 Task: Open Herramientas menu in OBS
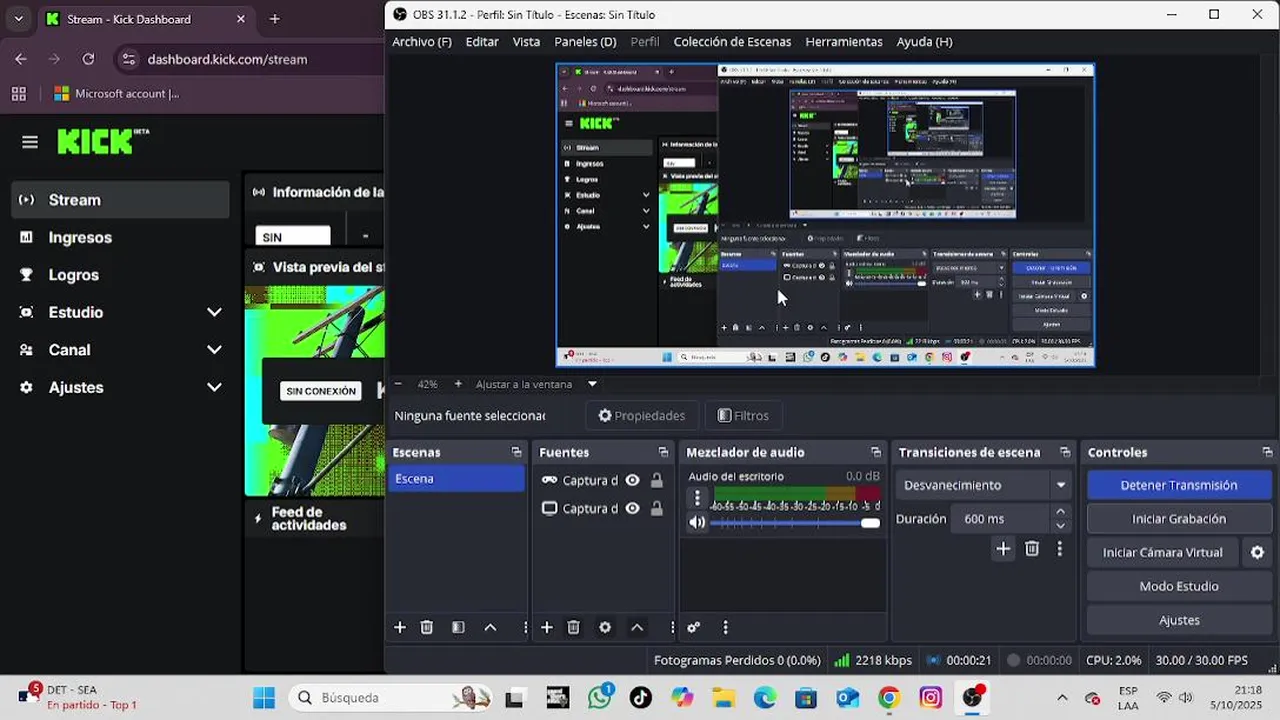coord(844,42)
